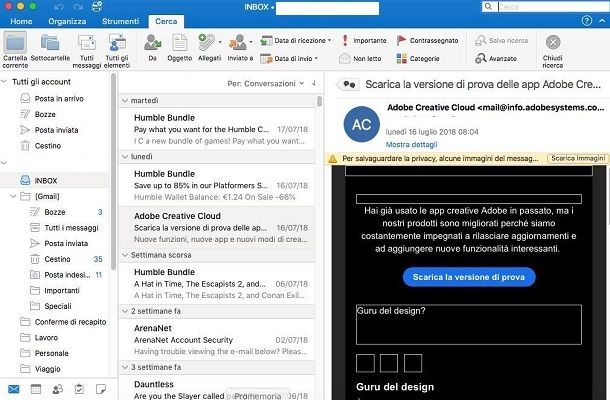This screenshot has height=400, width=610.
Task: Open the Categorie filter
Action: (418, 59)
